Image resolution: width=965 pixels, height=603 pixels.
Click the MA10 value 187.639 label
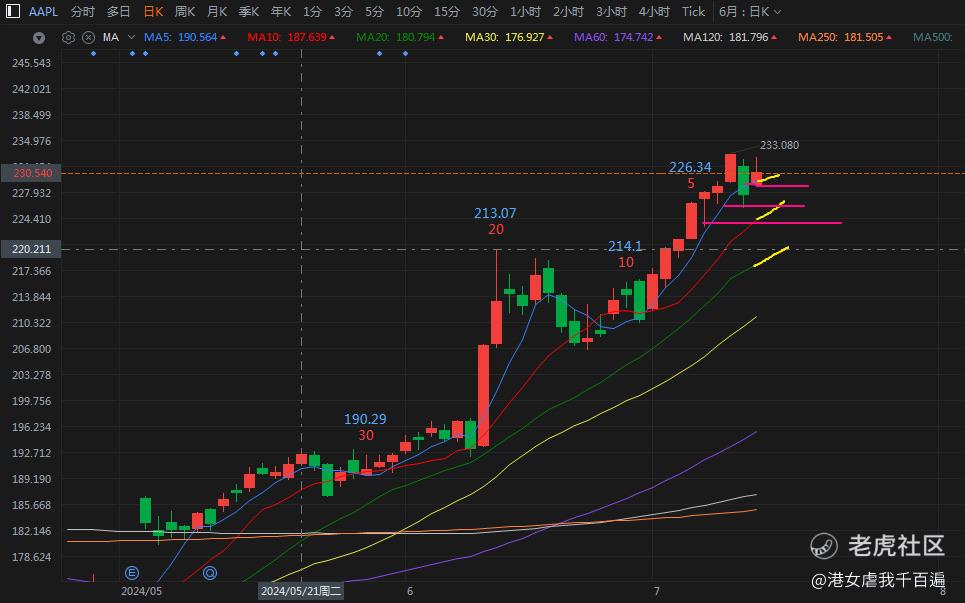pyautogui.click(x=291, y=38)
